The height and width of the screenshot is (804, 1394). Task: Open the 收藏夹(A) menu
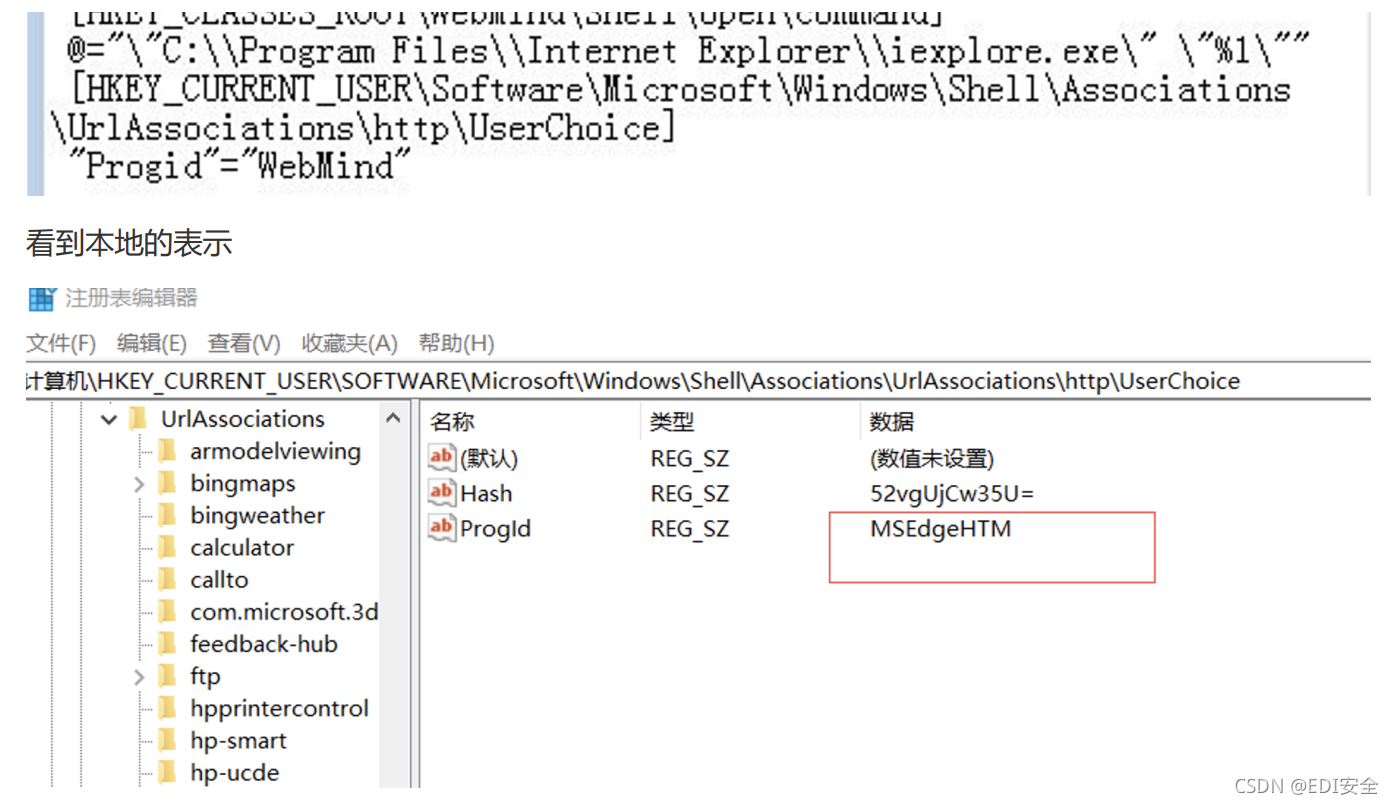(x=350, y=343)
